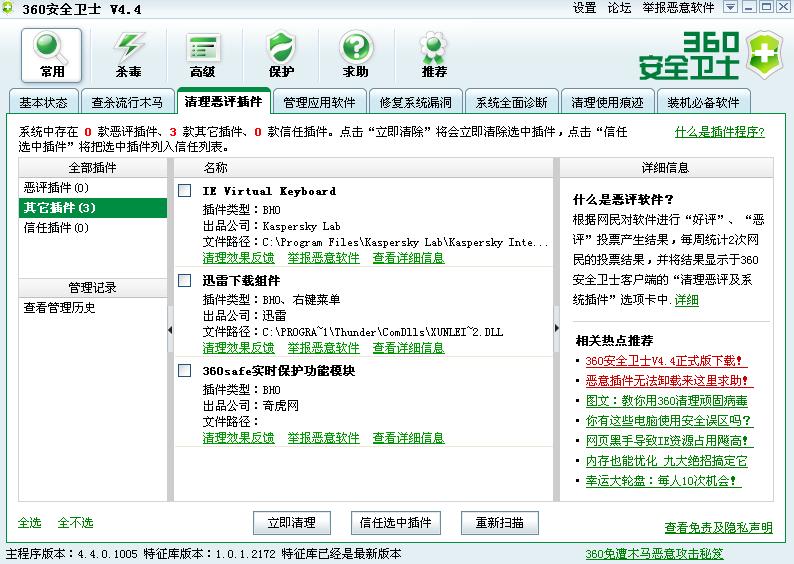Open the 求助 question mark help section
The height and width of the screenshot is (564, 794).
[356, 55]
